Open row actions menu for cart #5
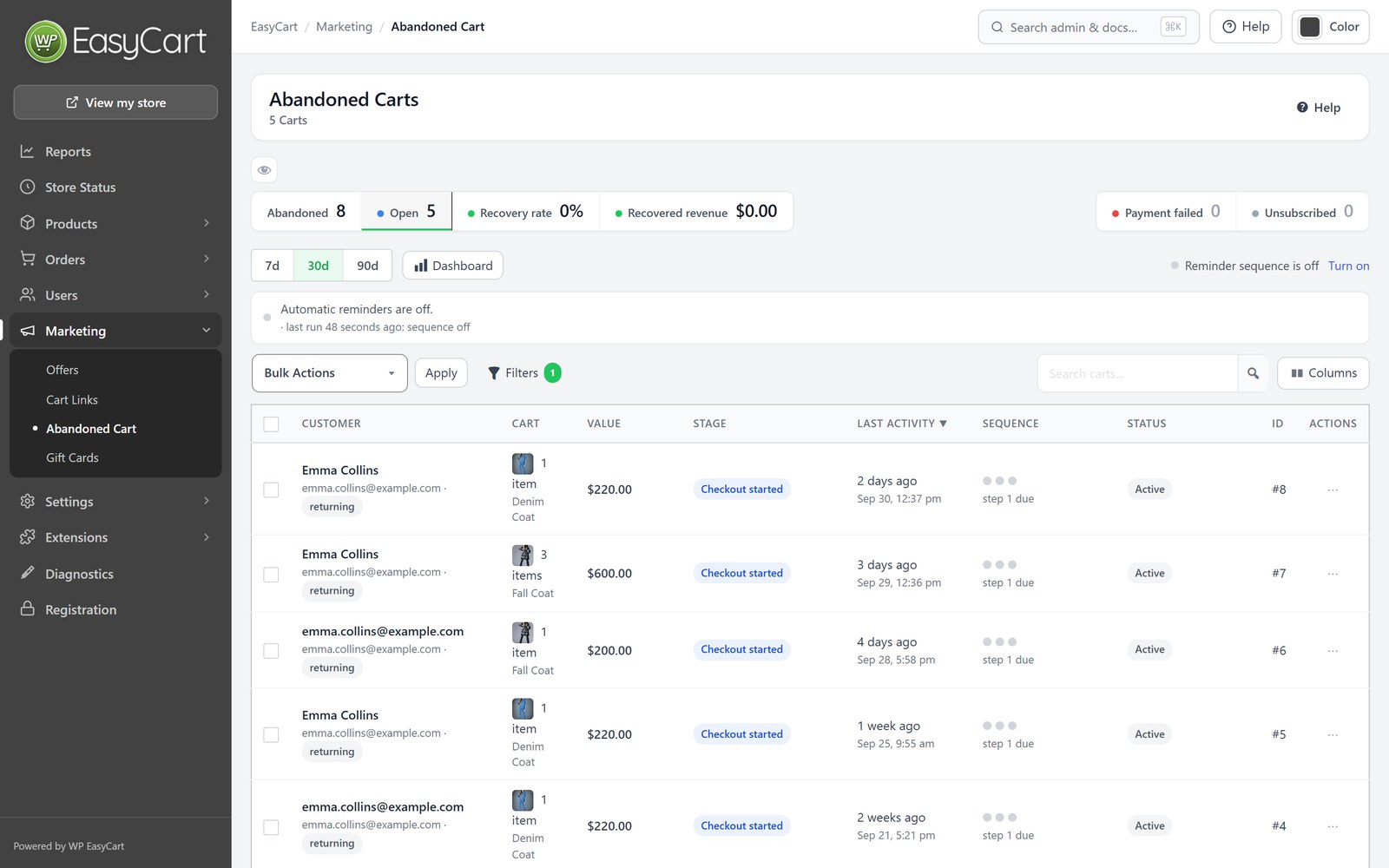1389x868 pixels. (1333, 734)
